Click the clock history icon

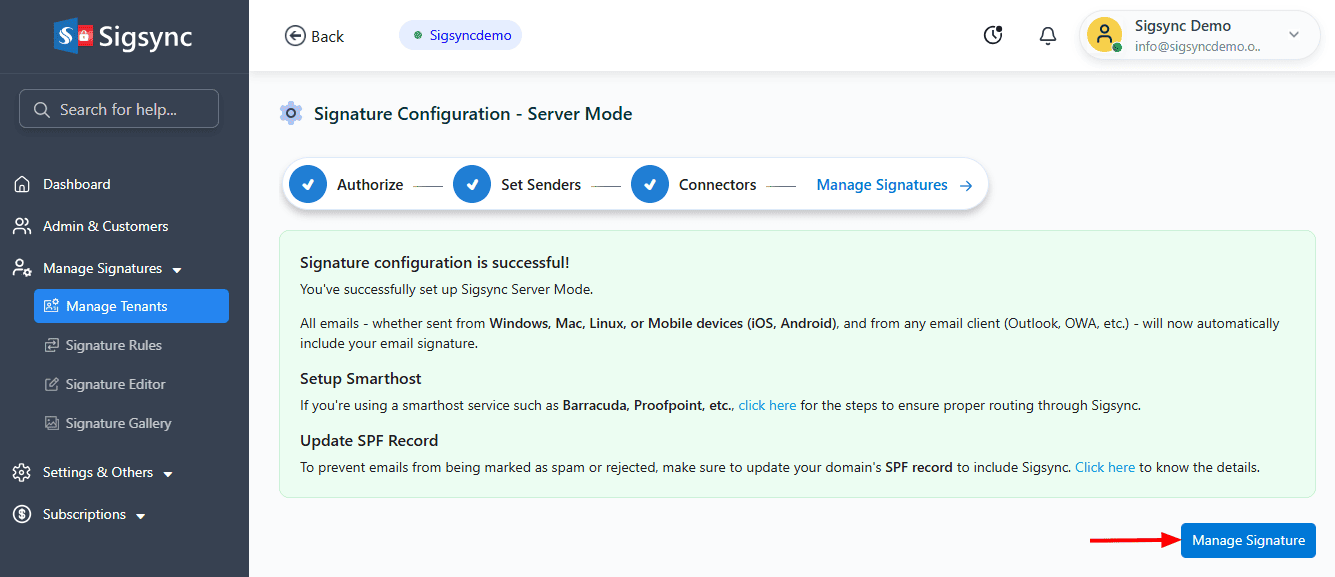(x=992, y=36)
